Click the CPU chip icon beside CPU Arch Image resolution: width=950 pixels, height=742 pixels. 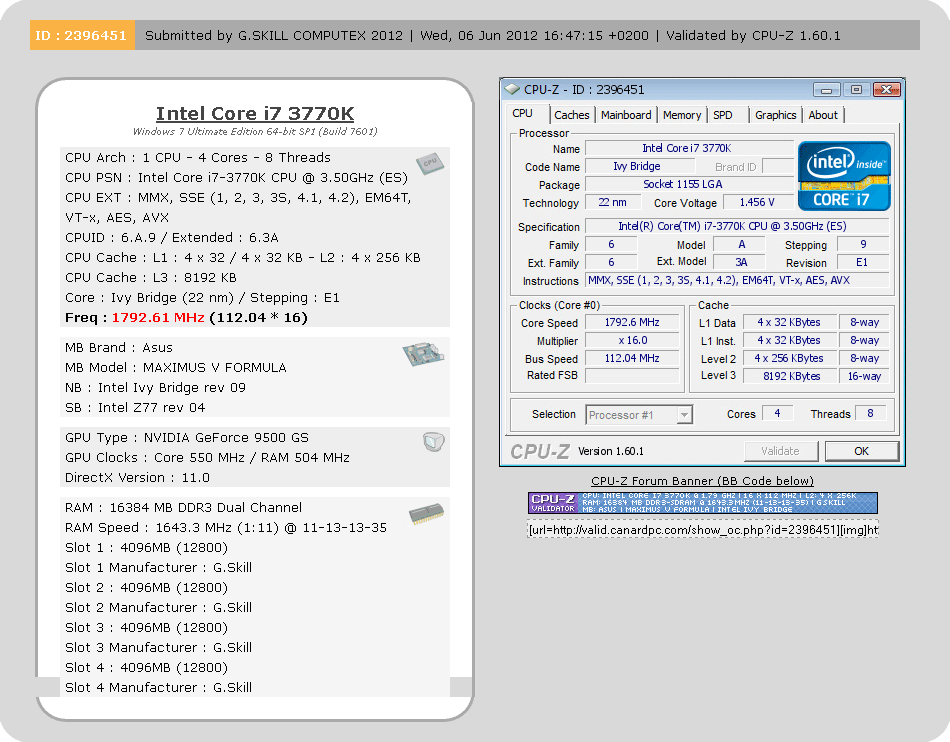click(x=430, y=162)
